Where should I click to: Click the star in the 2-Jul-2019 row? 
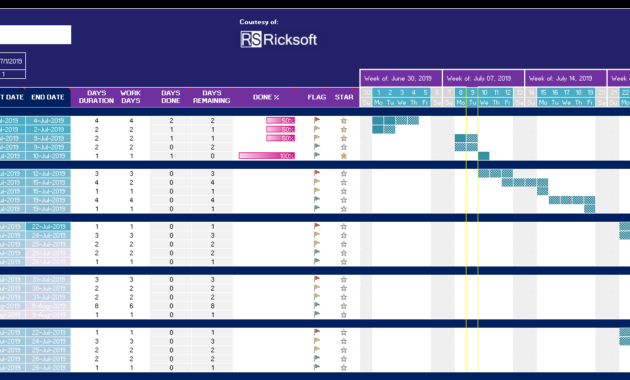coord(344,129)
